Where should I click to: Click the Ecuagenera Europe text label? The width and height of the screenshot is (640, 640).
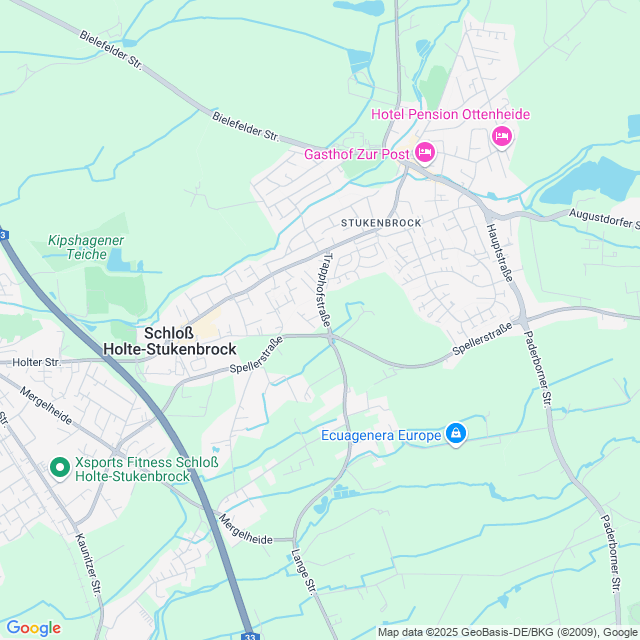(x=381, y=435)
